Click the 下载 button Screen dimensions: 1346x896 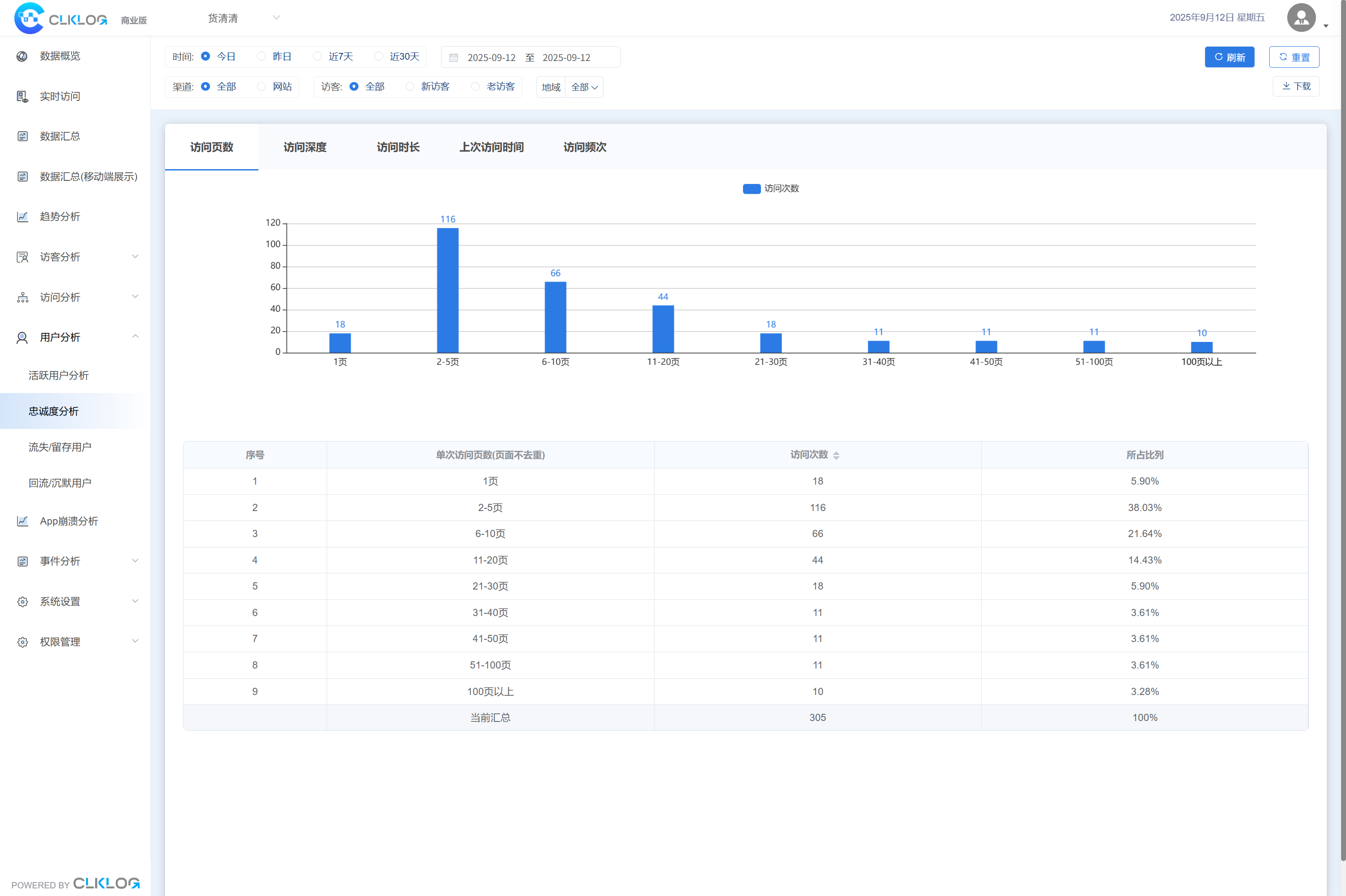pyautogui.click(x=1295, y=86)
